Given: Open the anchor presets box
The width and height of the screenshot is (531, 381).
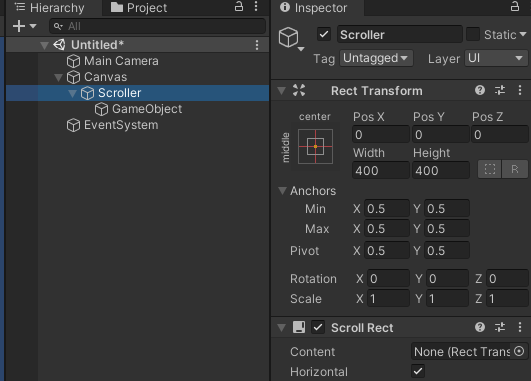Looking at the screenshot, I should (x=315, y=147).
